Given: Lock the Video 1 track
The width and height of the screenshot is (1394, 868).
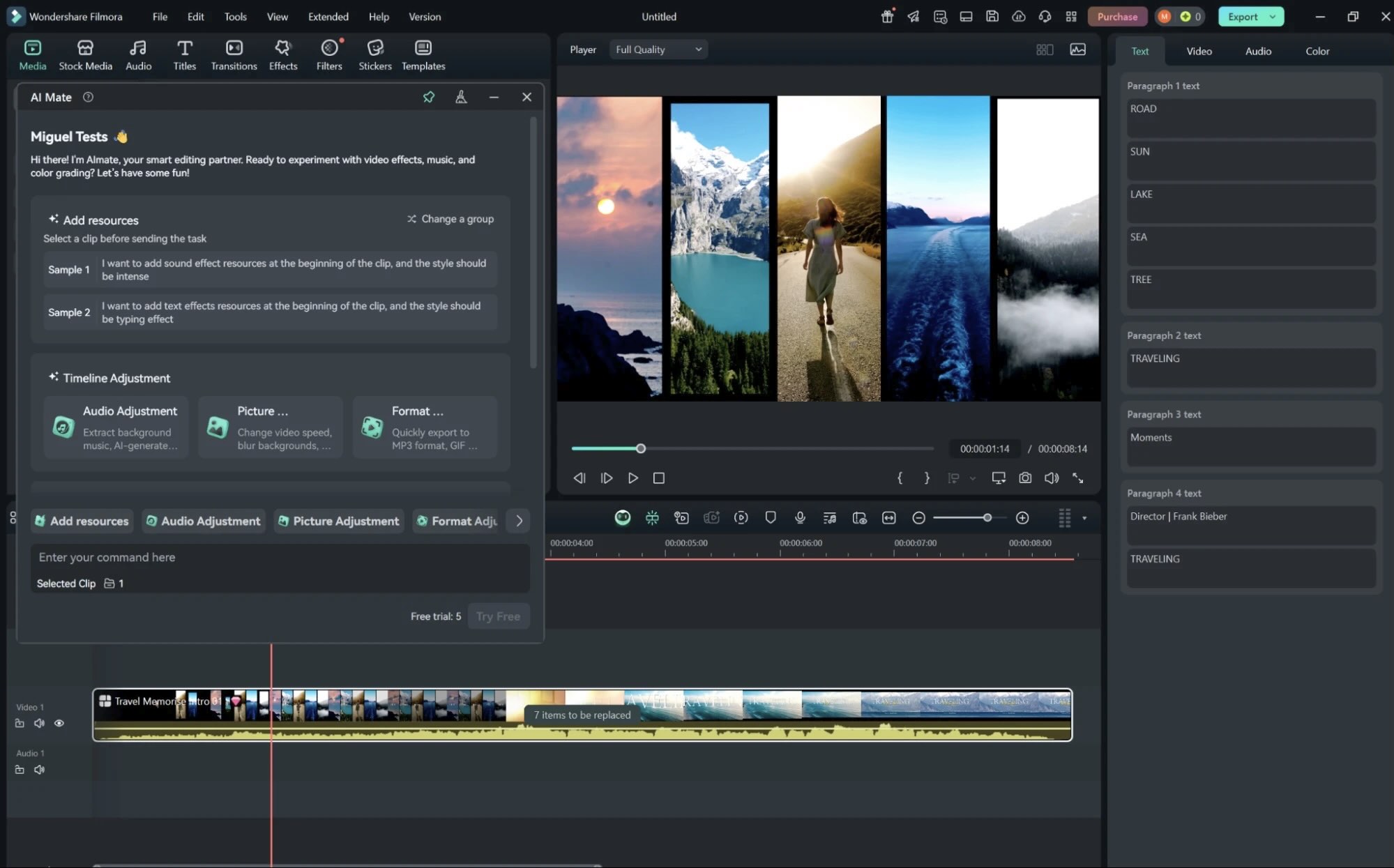Looking at the screenshot, I should click(20, 723).
